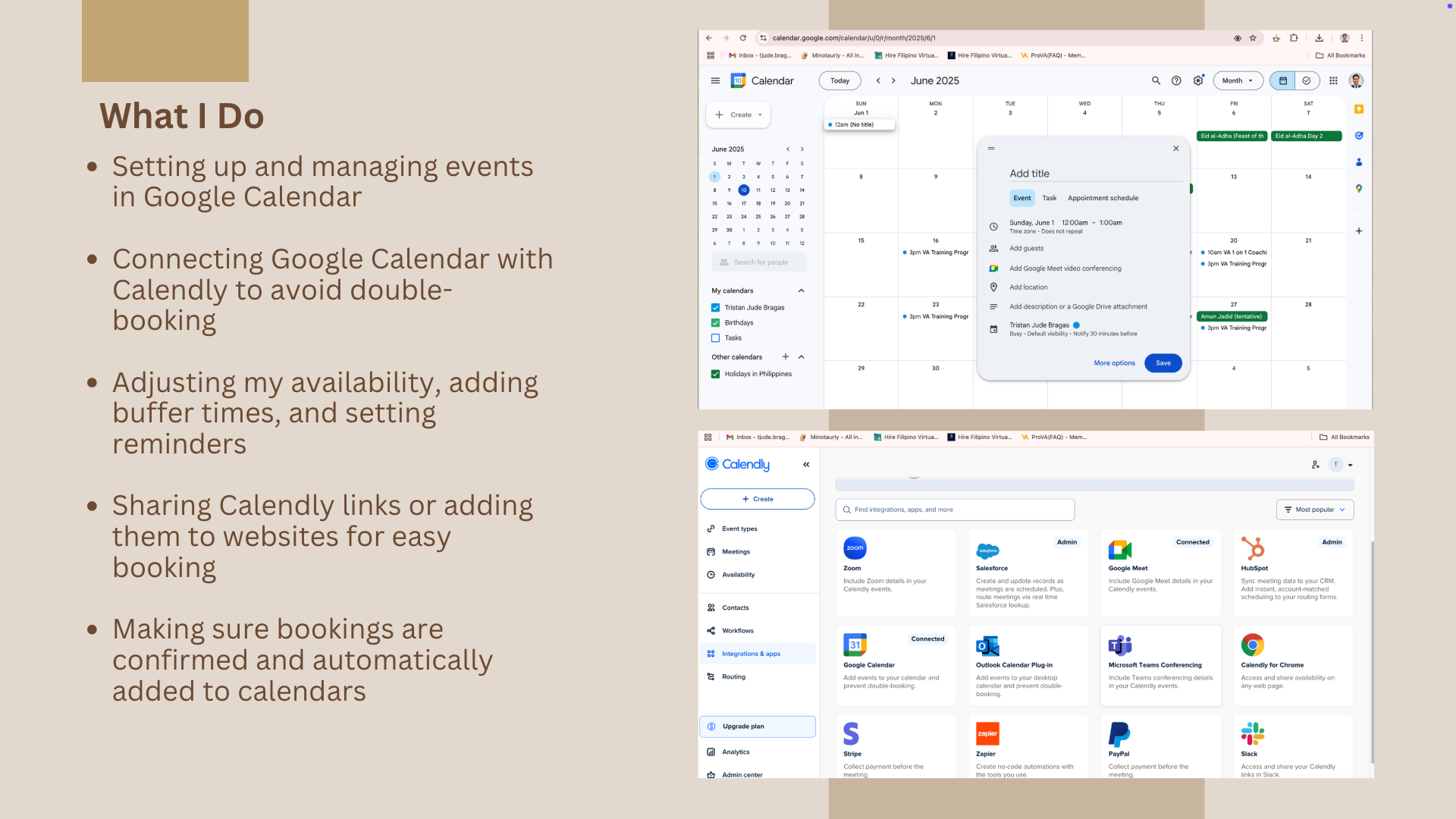Open the Google apps grid icon
1456x819 pixels.
pyautogui.click(x=1333, y=80)
